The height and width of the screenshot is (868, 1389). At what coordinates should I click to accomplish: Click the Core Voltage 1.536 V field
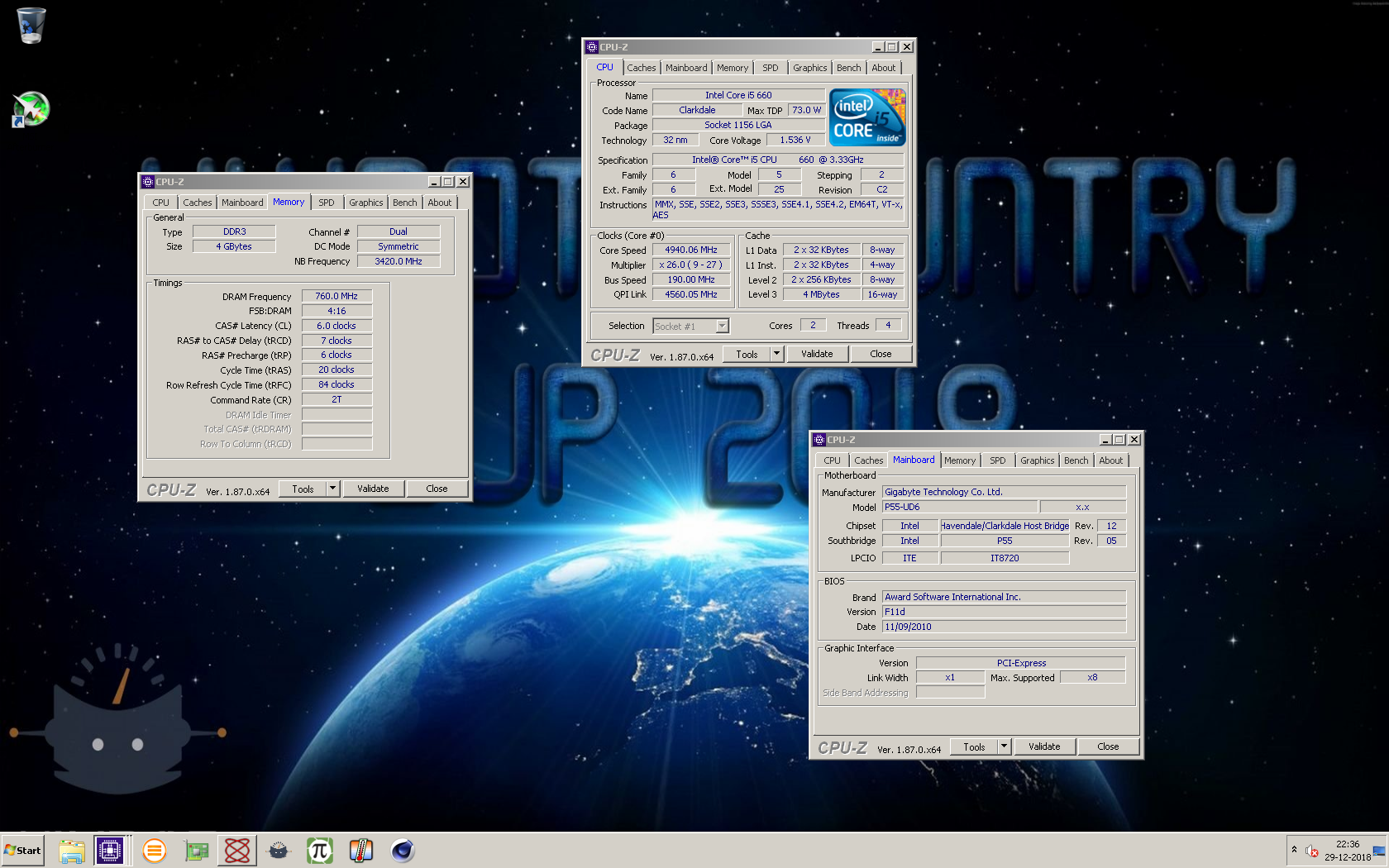coord(795,140)
